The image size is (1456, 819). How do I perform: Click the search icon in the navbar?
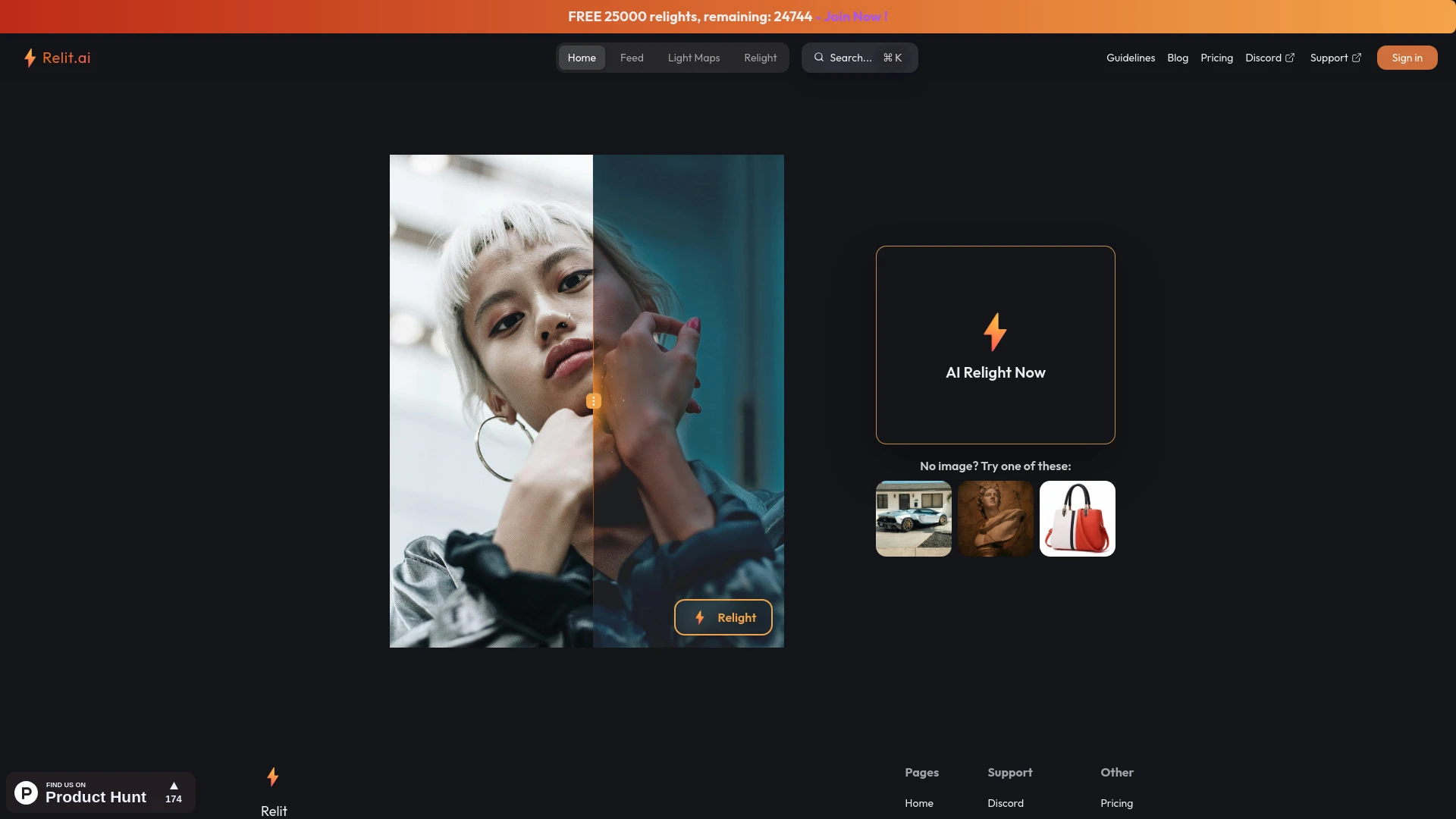coord(818,57)
